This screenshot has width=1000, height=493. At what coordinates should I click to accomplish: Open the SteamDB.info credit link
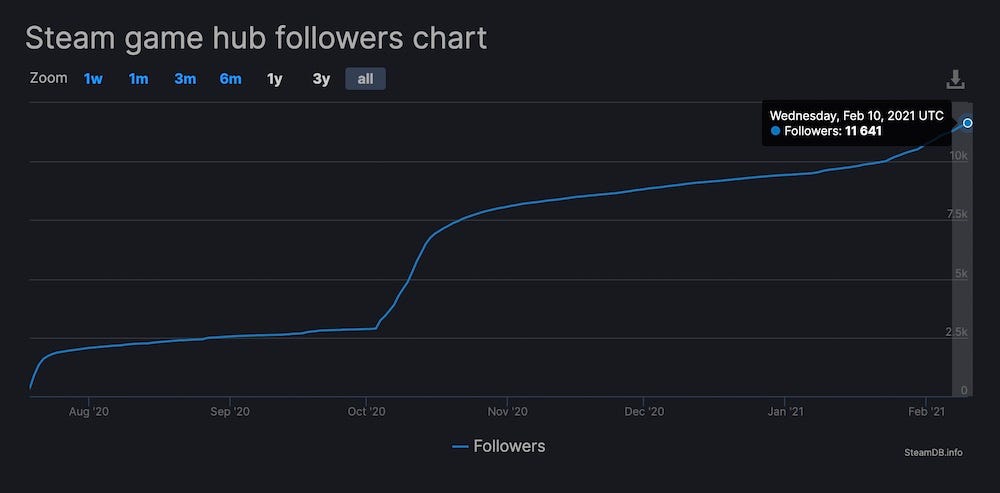(x=932, y=452)
